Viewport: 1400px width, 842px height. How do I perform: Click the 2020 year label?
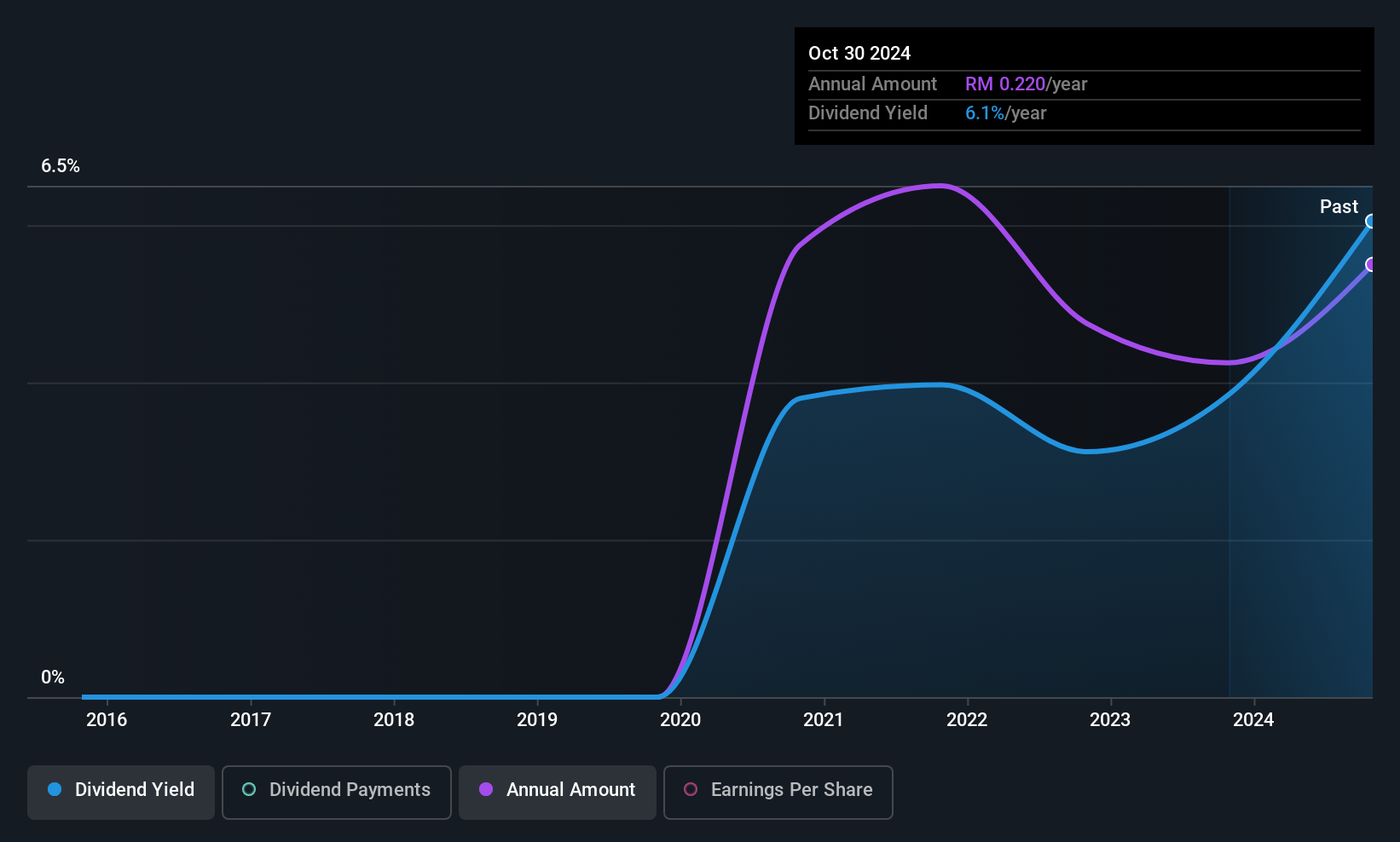[680, 720]
